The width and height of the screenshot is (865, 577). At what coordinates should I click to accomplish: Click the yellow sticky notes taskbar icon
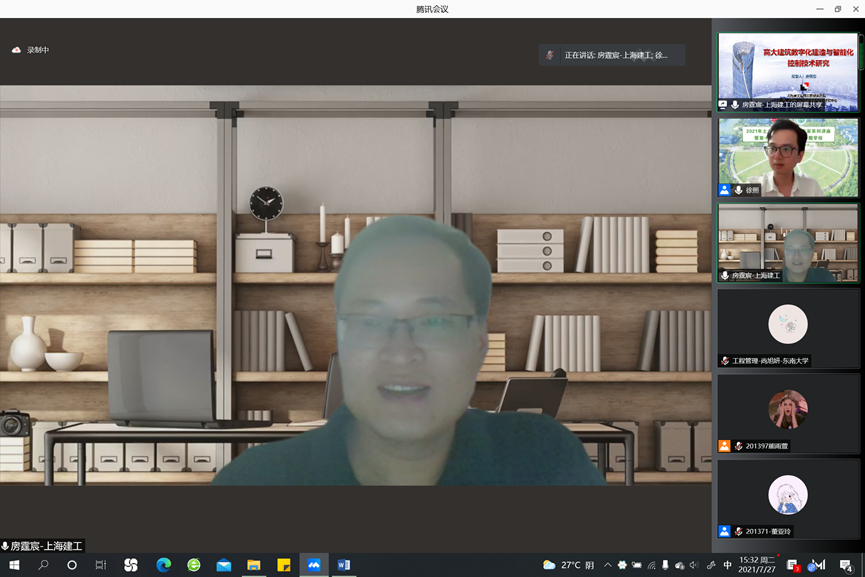point(283,565)
